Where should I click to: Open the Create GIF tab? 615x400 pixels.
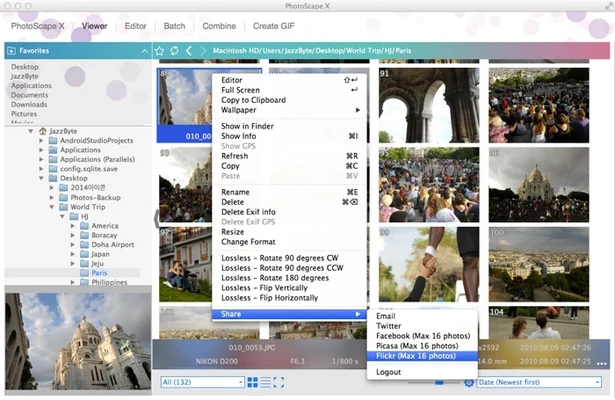tap(273, 26)
